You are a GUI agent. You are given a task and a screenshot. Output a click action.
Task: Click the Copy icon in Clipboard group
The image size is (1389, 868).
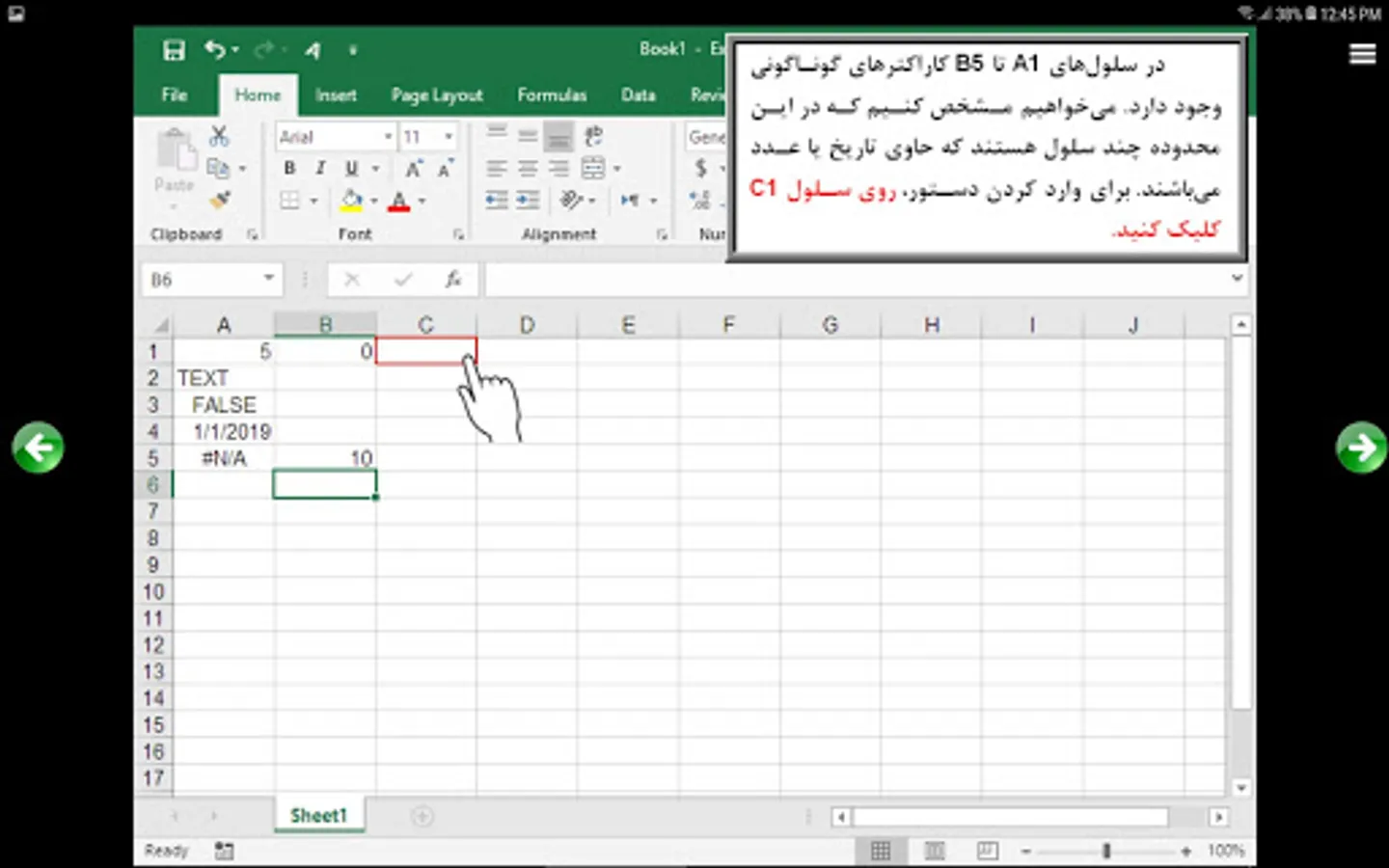tap(219, 169)
